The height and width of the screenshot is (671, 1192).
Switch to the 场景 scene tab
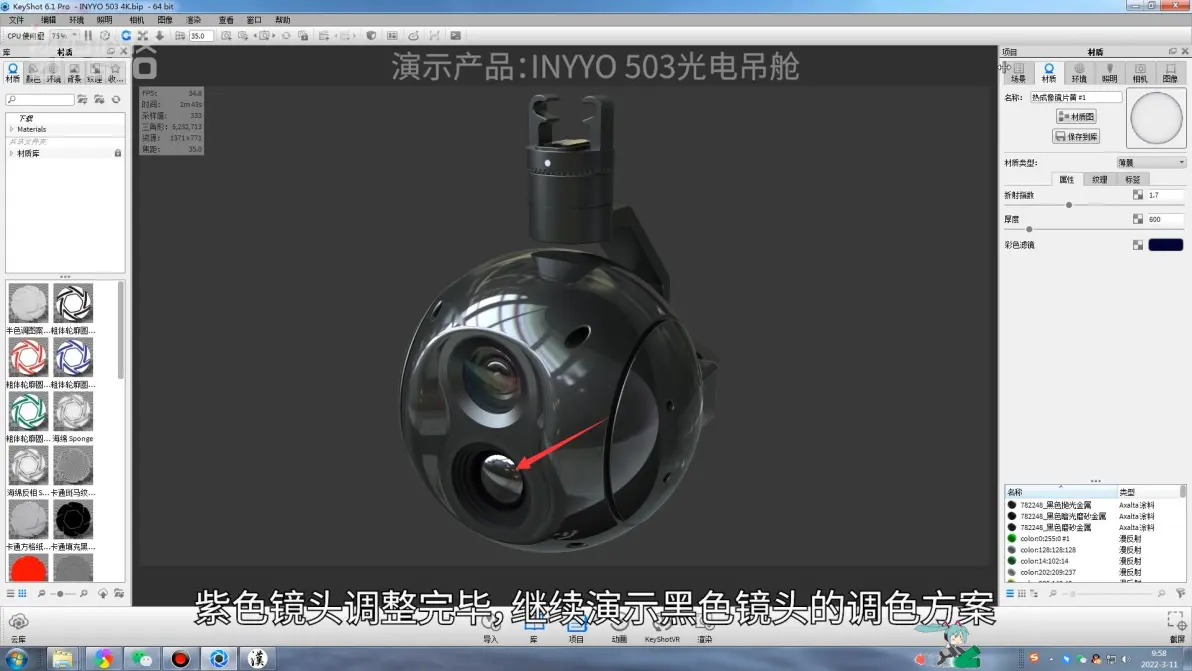[x=1018, y=73]
